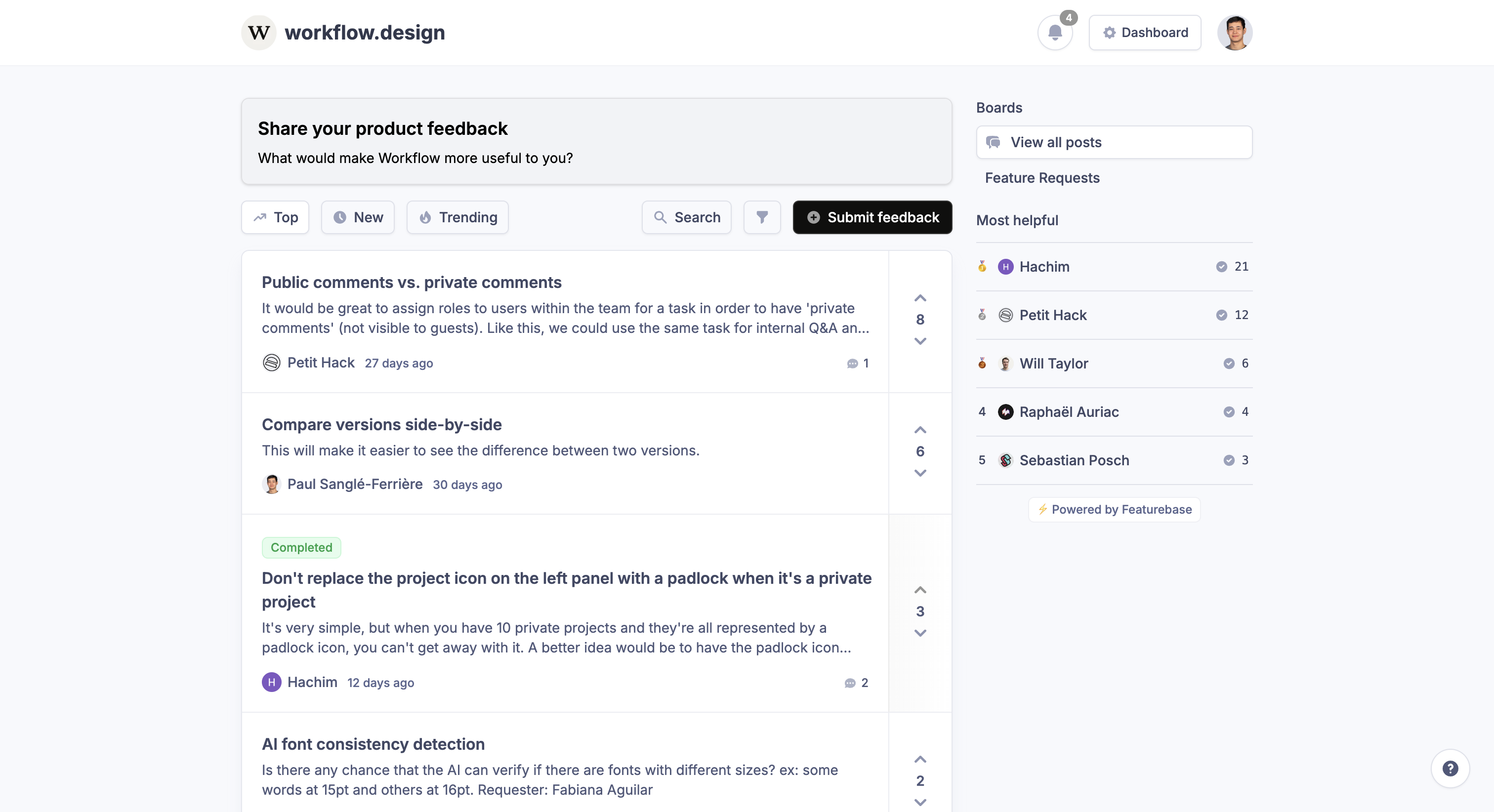Open Public comments vs. private comments post
This screenshot has height=812, width=1494.
(411, 282)
